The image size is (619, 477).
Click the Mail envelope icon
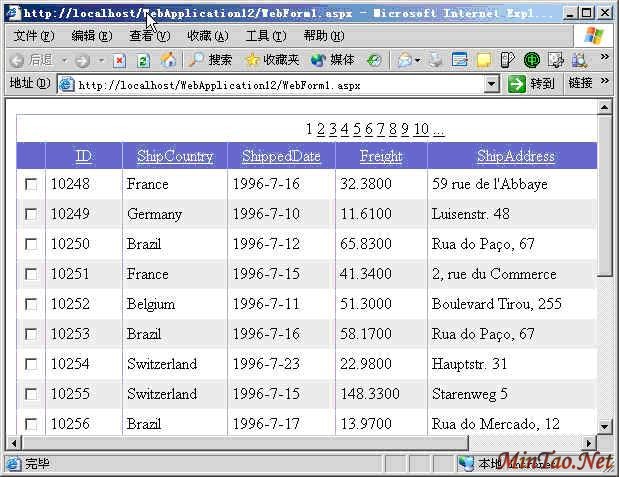404,60
